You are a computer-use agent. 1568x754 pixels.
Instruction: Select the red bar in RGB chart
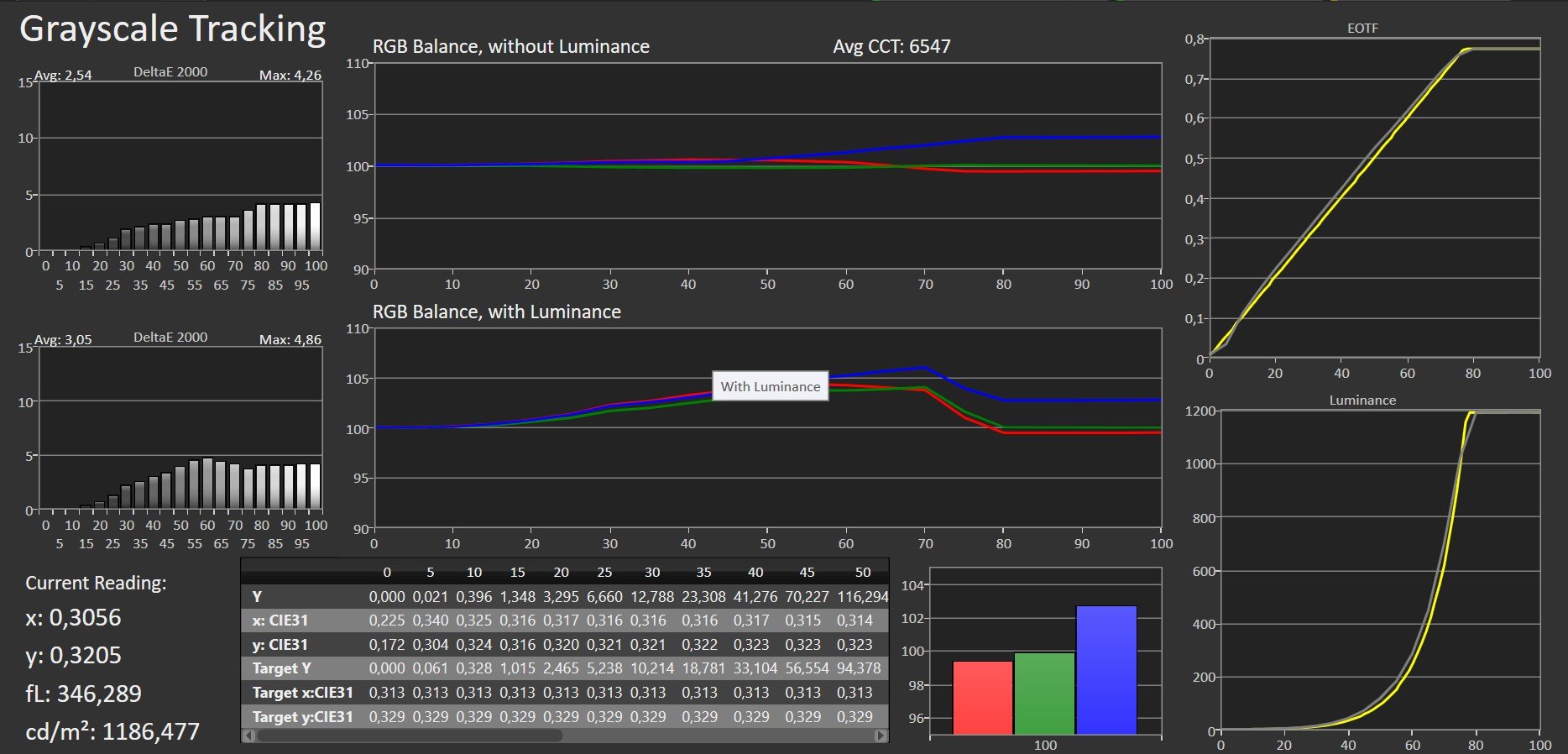982,698
